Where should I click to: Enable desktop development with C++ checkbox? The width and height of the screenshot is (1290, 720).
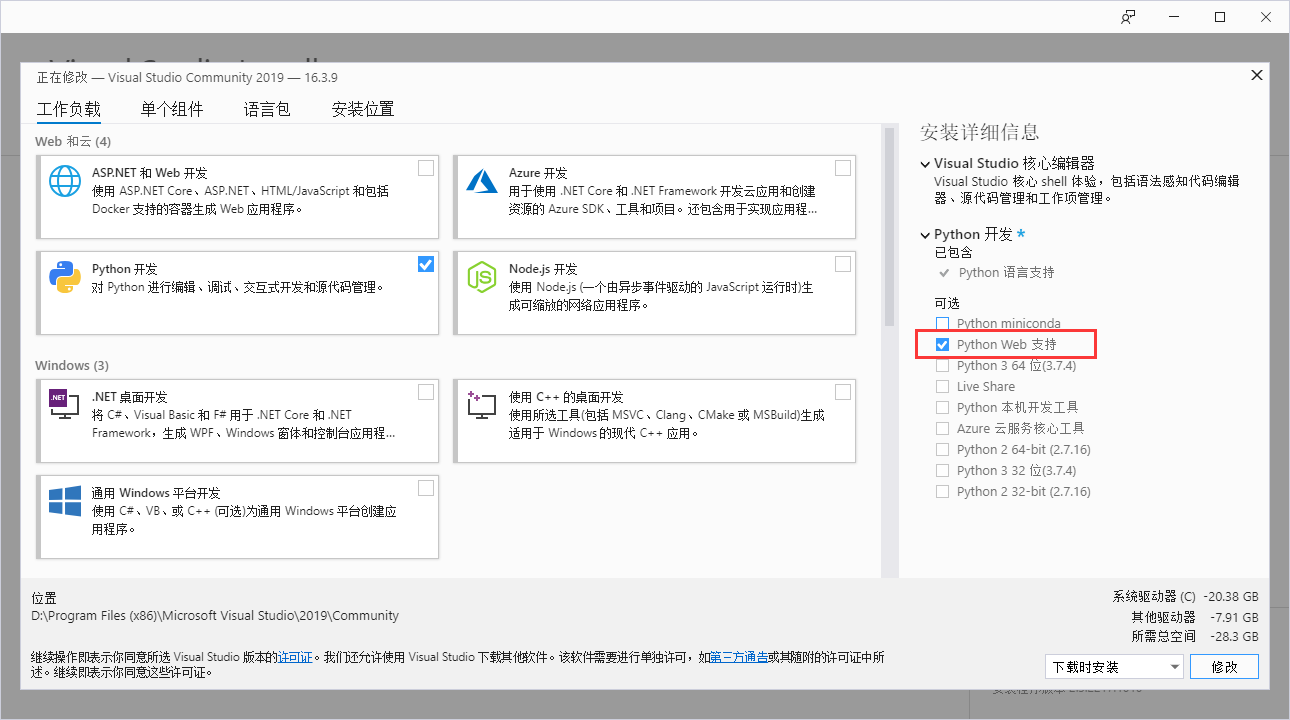coord(843,391)
